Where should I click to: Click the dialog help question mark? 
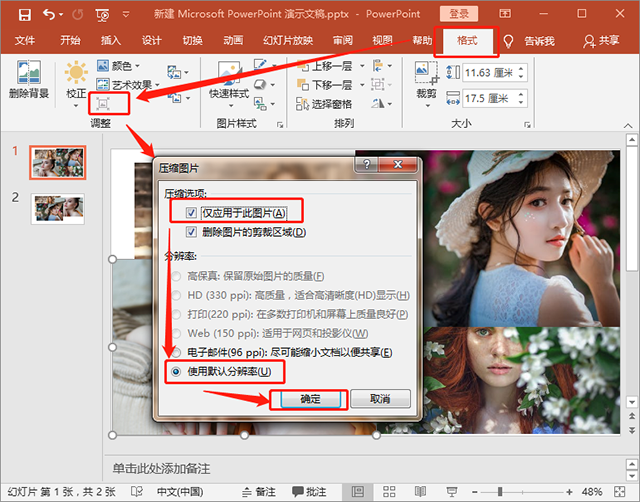coord(367,164)
